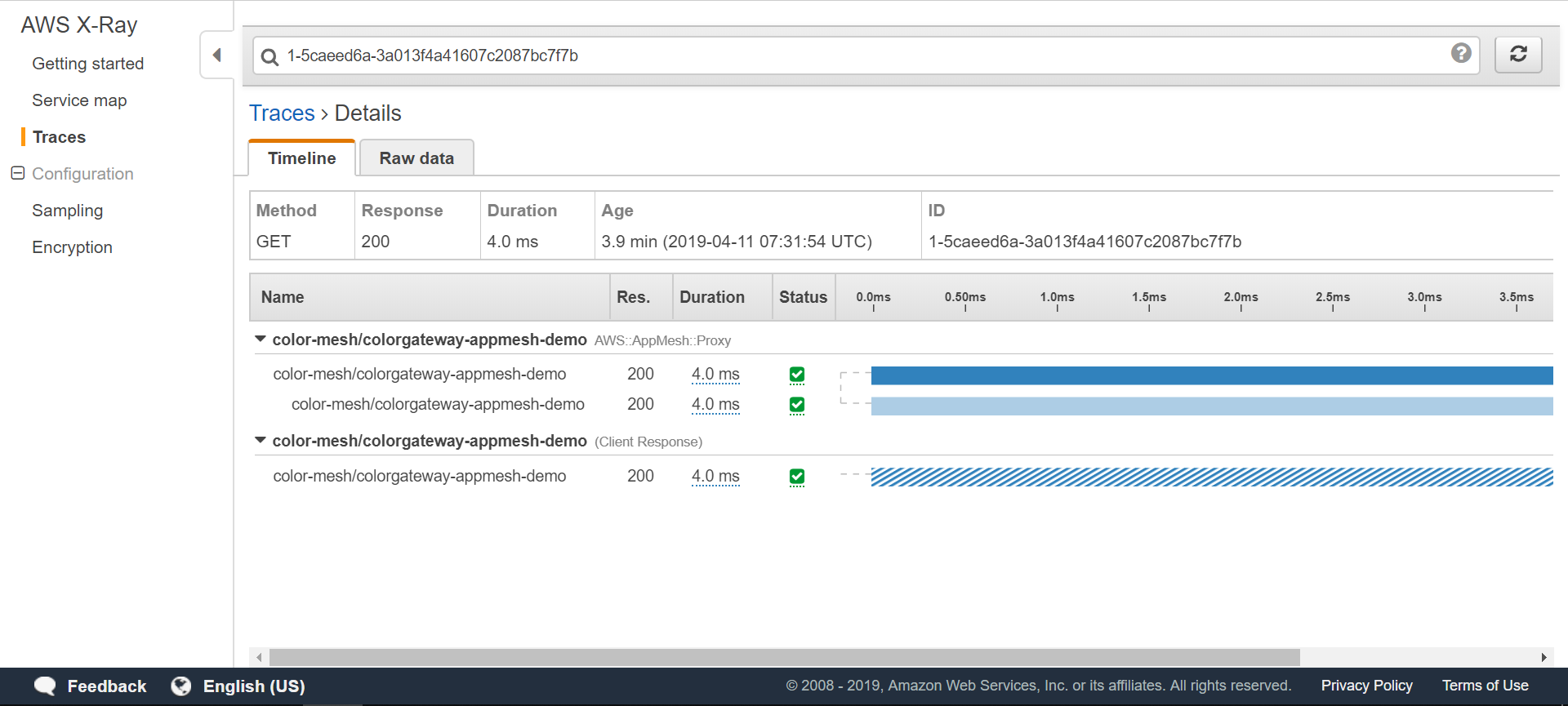Click the striped Client Response timeline bar

(1212, 477)
